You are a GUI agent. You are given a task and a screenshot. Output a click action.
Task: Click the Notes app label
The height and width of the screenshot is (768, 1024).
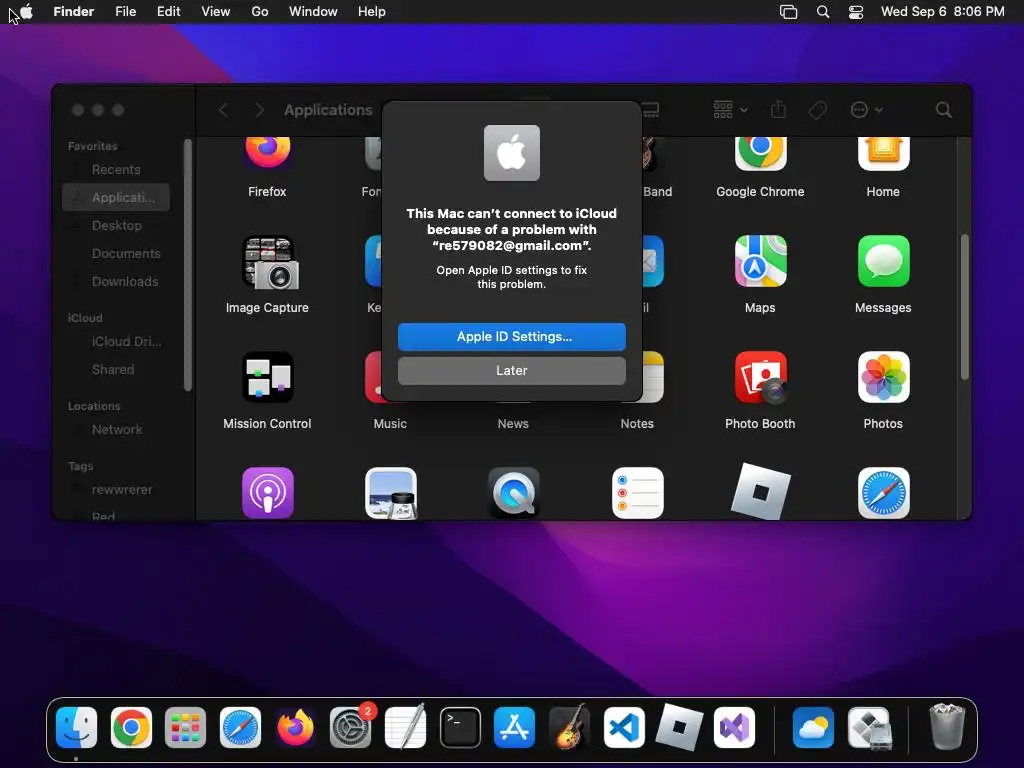[x=637, y=424]
